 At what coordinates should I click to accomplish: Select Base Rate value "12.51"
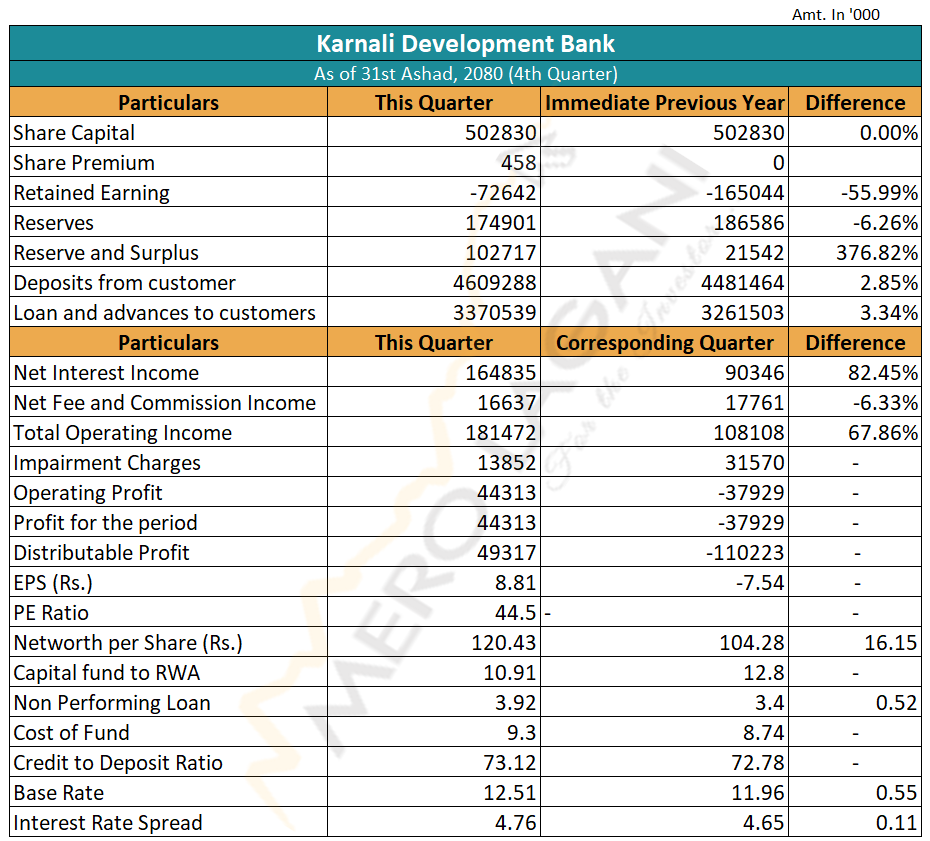tap(510, 793)
